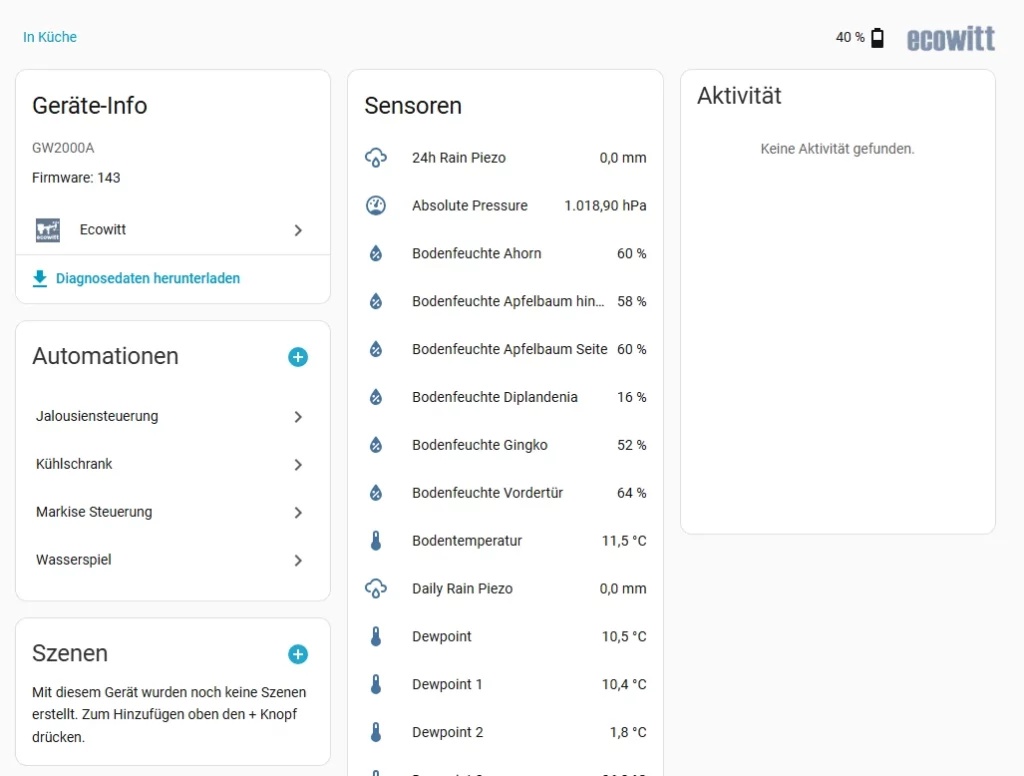Click the Ecowitt integration logo icon
1024x776 pixels.
(48, 230)
